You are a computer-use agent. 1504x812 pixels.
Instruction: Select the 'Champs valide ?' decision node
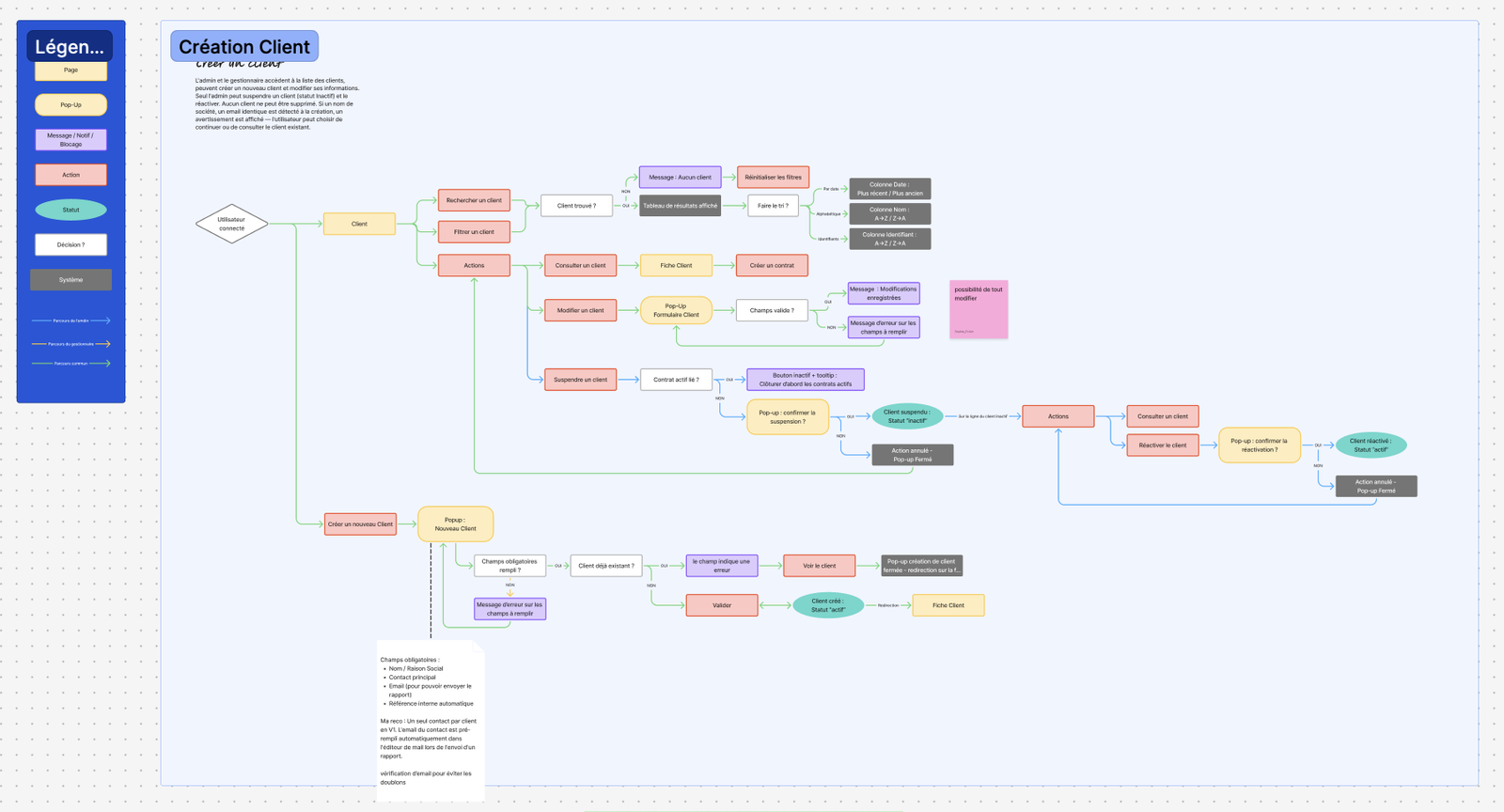(772, 310)
